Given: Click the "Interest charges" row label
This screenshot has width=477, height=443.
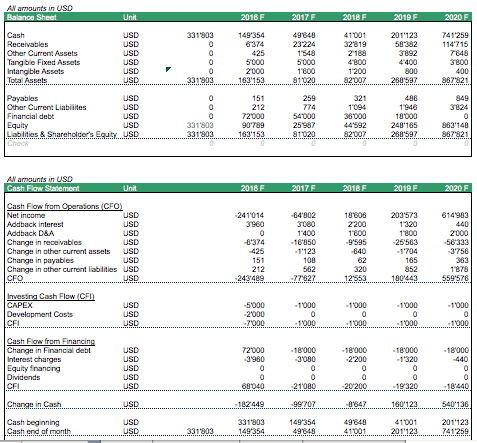Looking at the screenshot, I should (34, 359).
